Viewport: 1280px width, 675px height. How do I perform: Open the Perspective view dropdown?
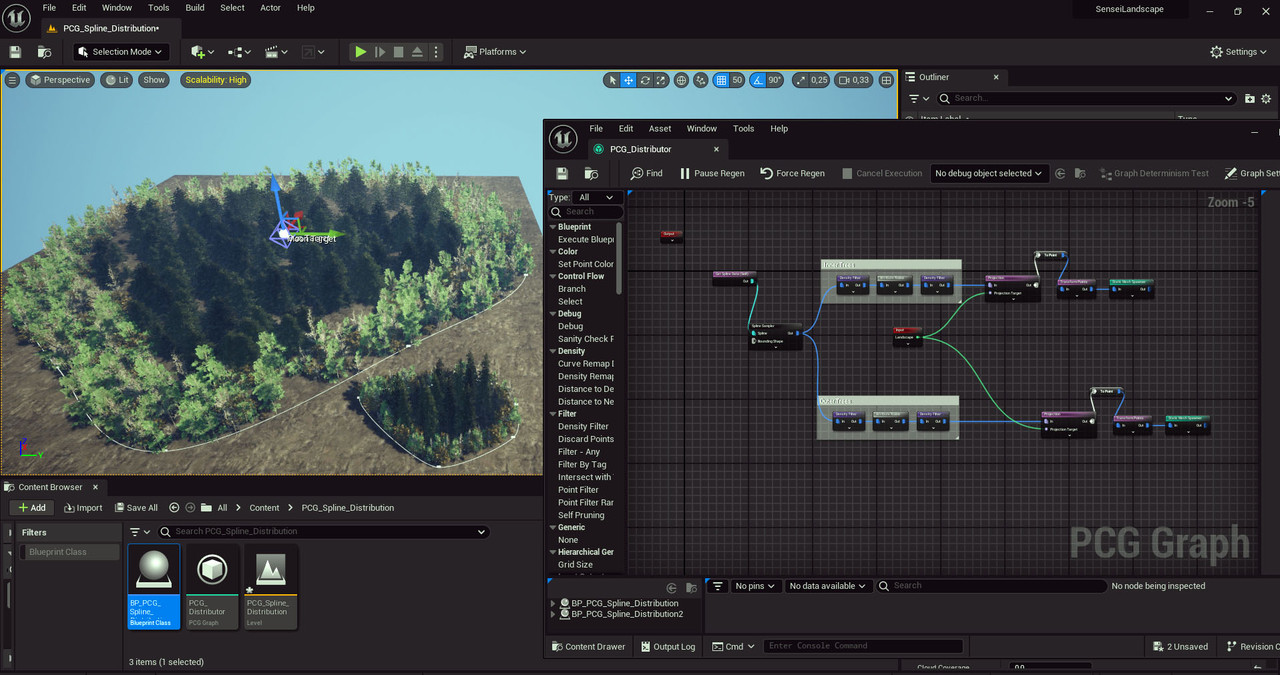click(x=60, y=80)
